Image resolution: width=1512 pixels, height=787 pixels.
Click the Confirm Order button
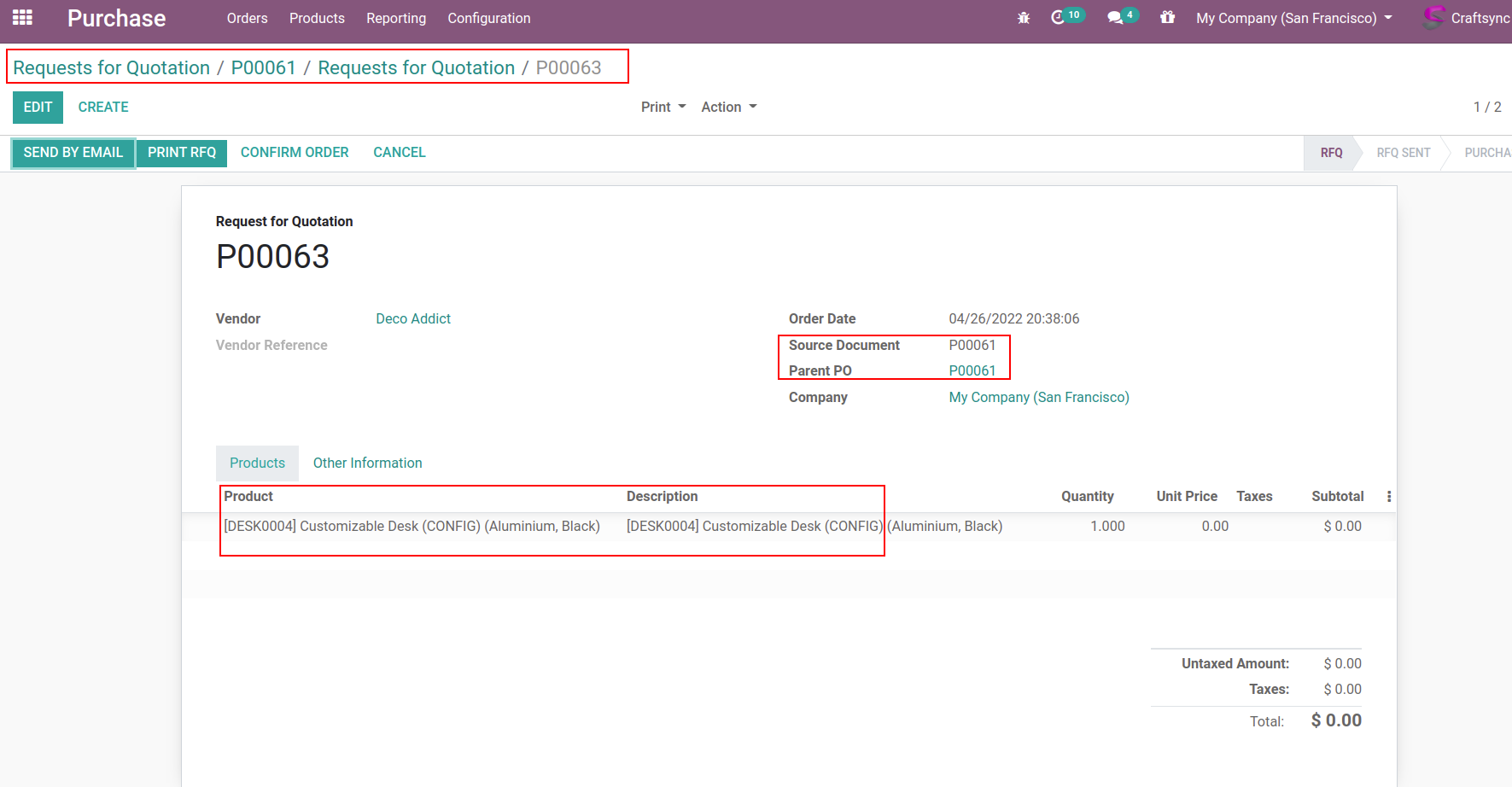point(294,153)
